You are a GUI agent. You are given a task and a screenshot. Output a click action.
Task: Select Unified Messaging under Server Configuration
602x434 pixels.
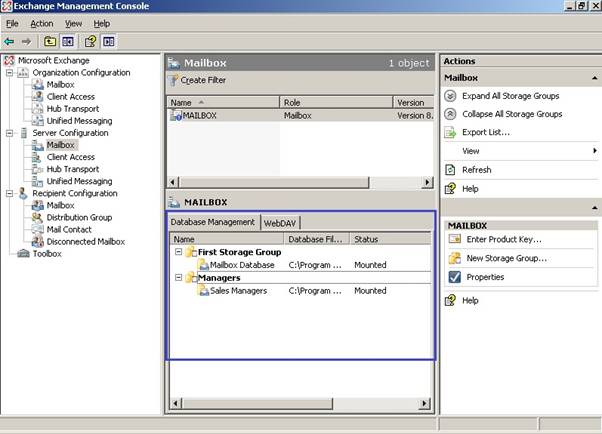pos(79,181)
